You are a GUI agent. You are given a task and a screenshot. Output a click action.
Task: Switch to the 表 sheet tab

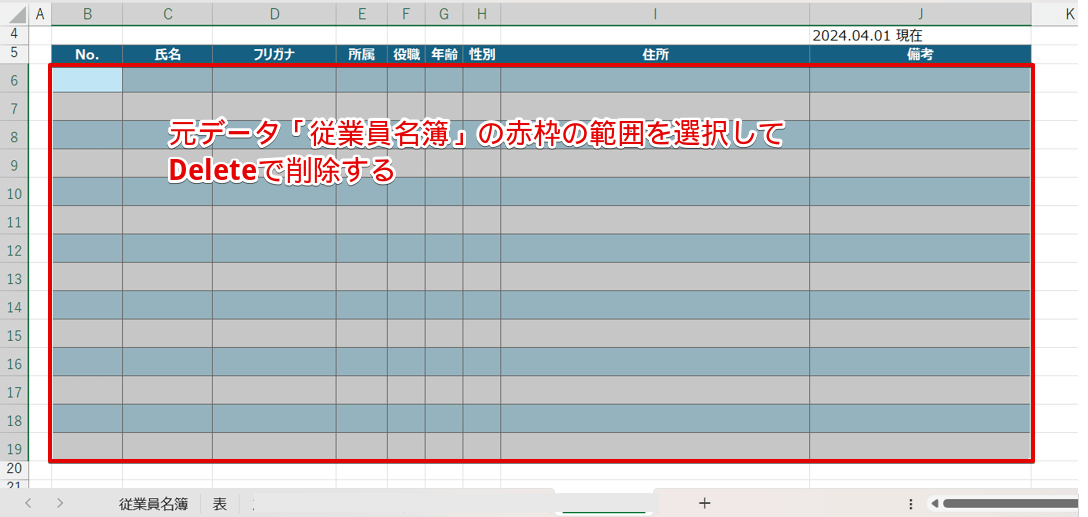point(219,504)
